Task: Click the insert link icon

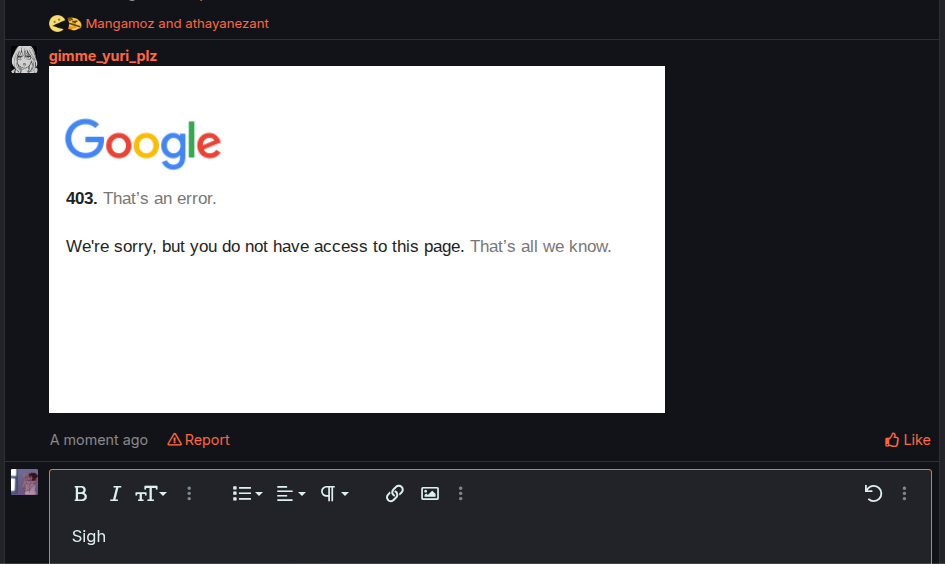Action: [395, 493]
